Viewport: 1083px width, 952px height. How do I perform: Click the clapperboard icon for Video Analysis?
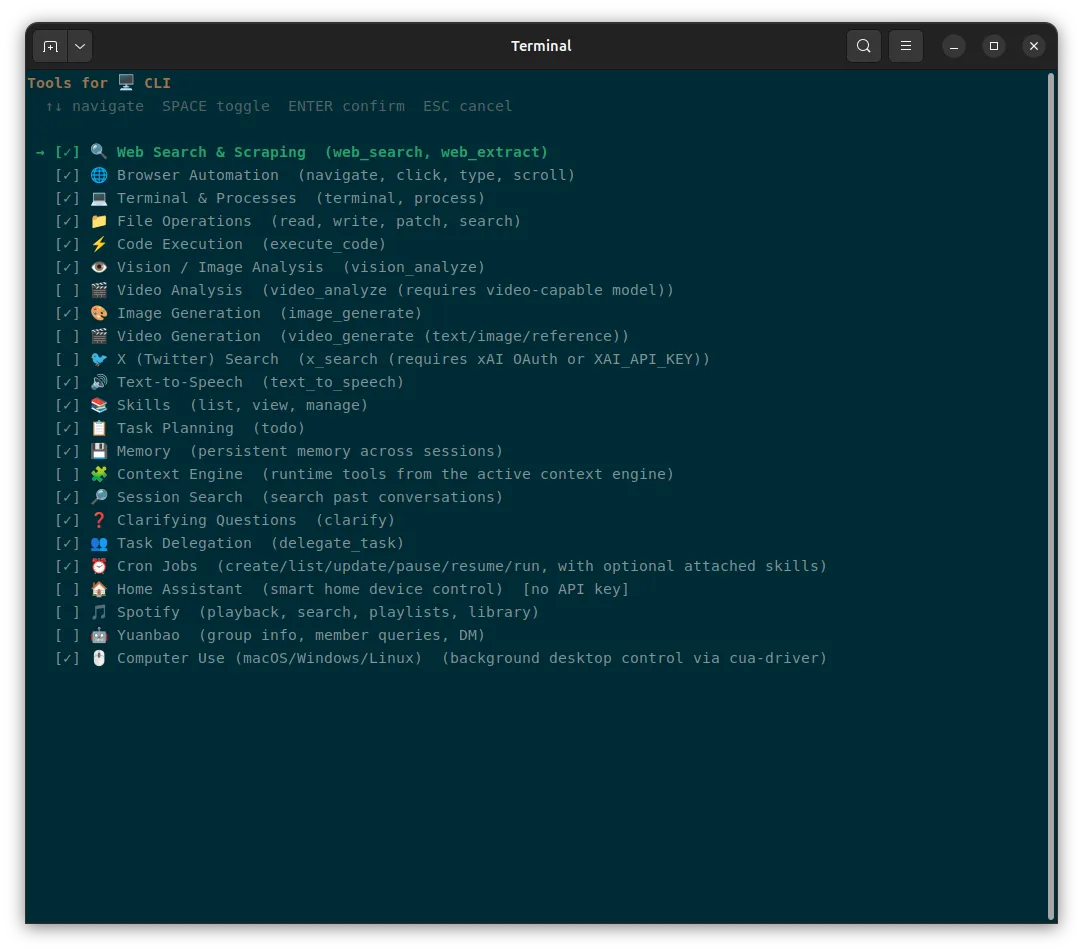coord(99,290)
